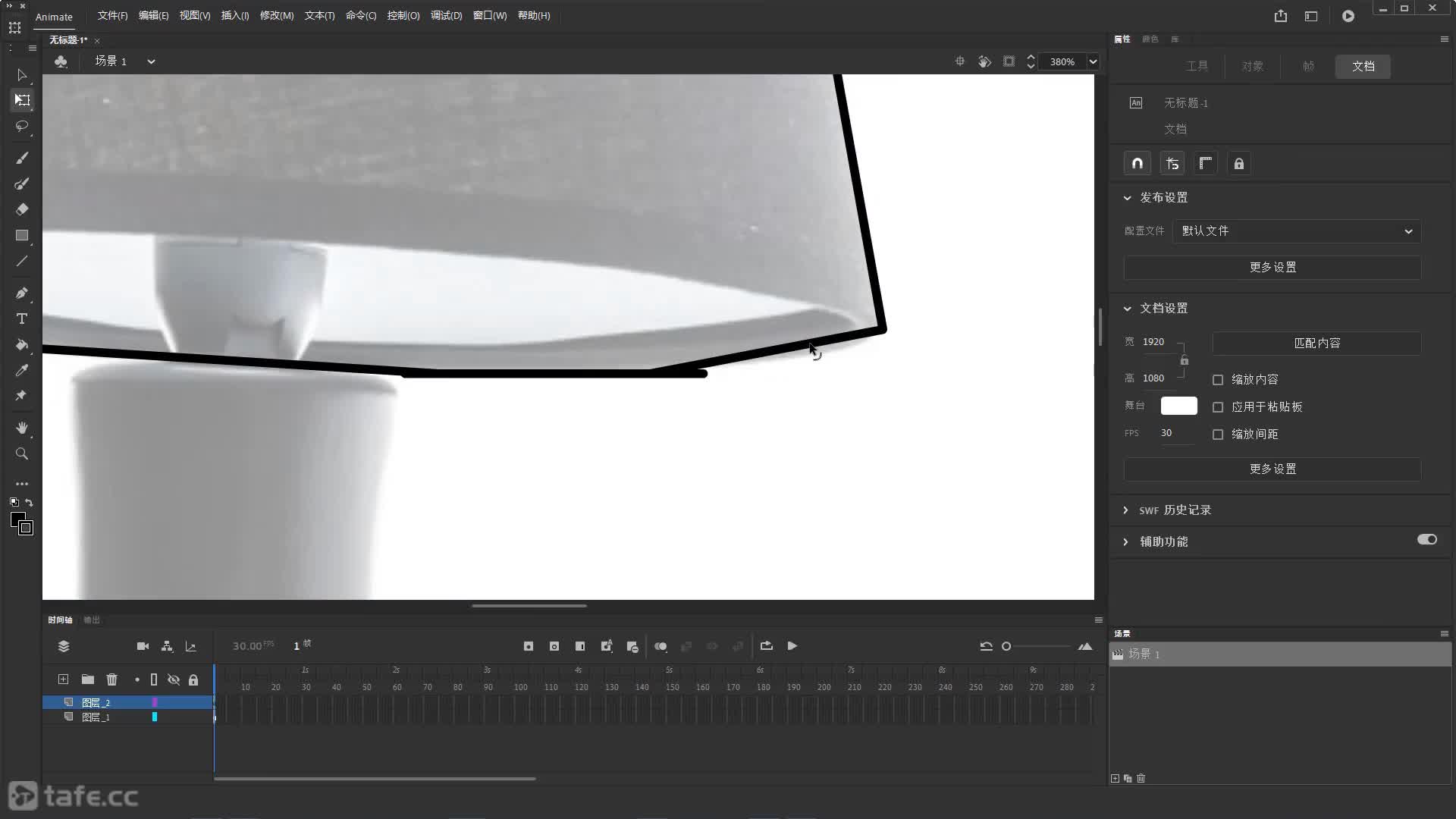This screenshot has height=819, width=1456.
Task: Select the Eraser tool
Action: pos(22,209)
